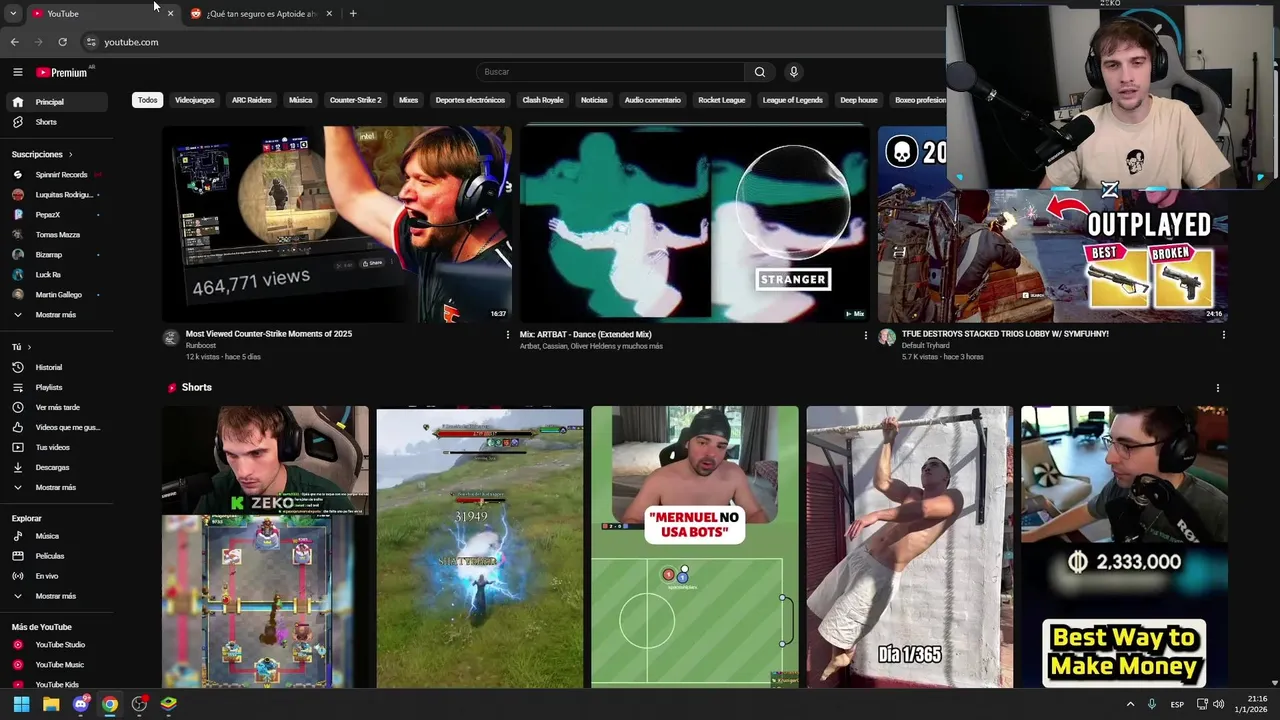Viewport: 1280px width, 720px height.
Task: Open En vivo under Explorar
Action: 47,576
